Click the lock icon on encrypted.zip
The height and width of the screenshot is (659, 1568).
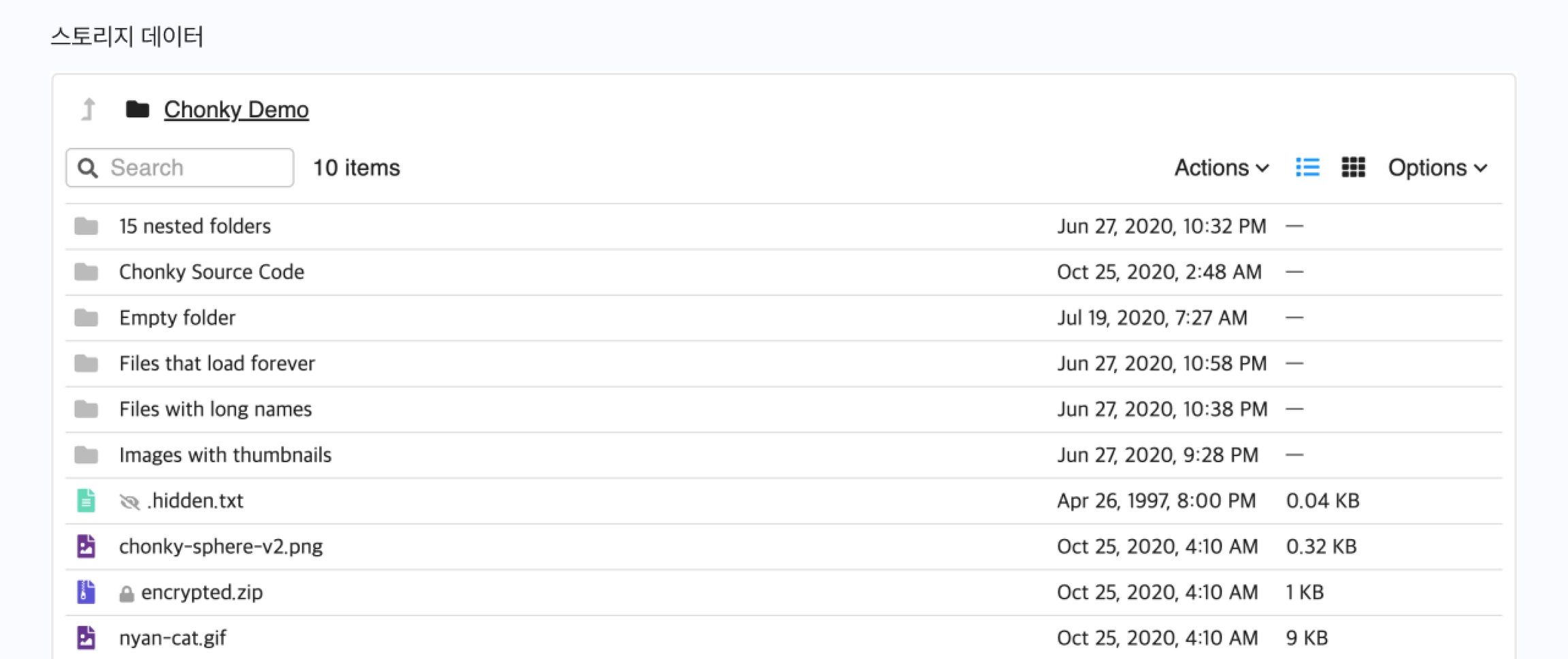point(127,594)
